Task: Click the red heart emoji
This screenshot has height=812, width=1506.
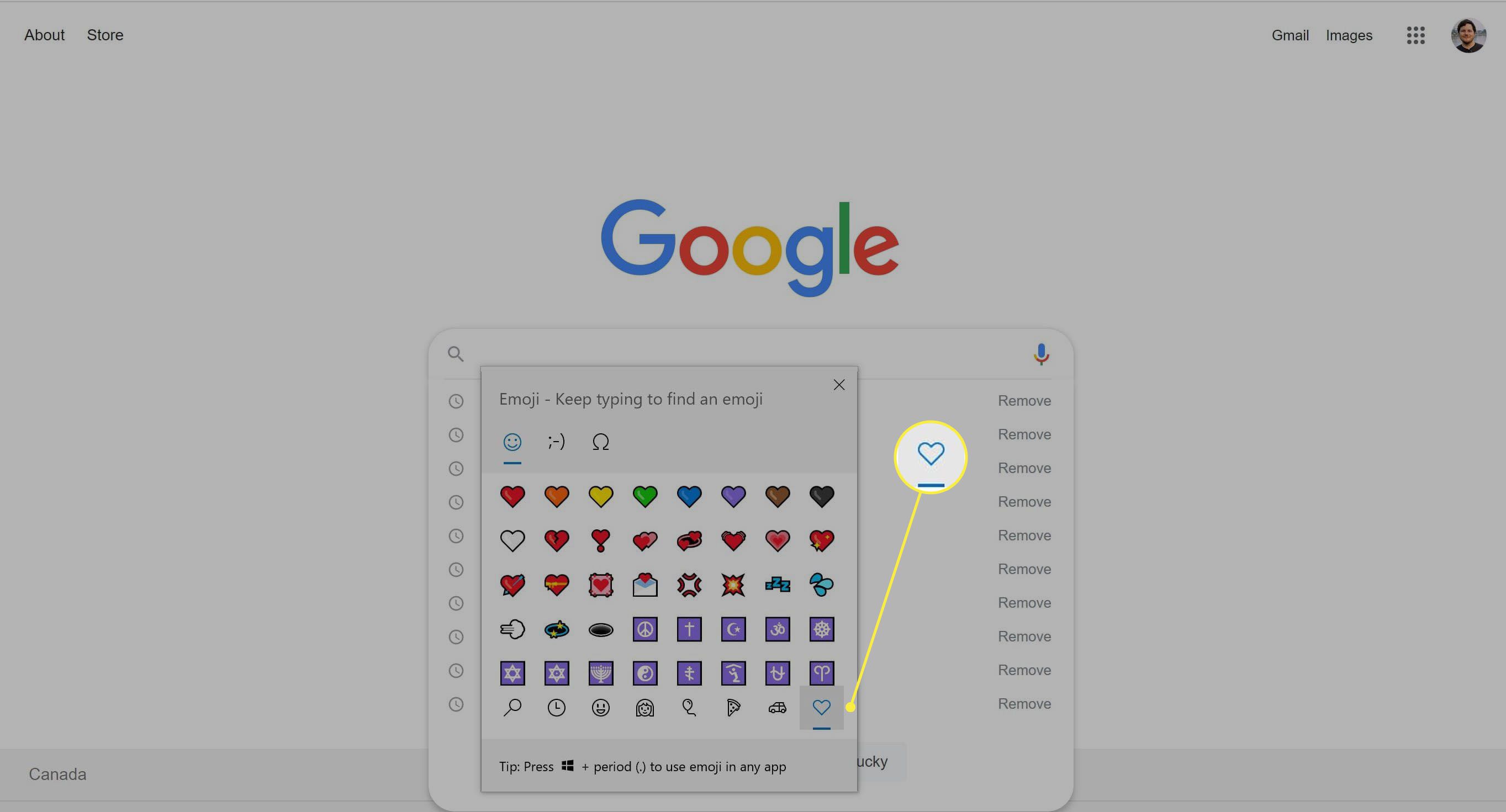Action: click(512, 495)
